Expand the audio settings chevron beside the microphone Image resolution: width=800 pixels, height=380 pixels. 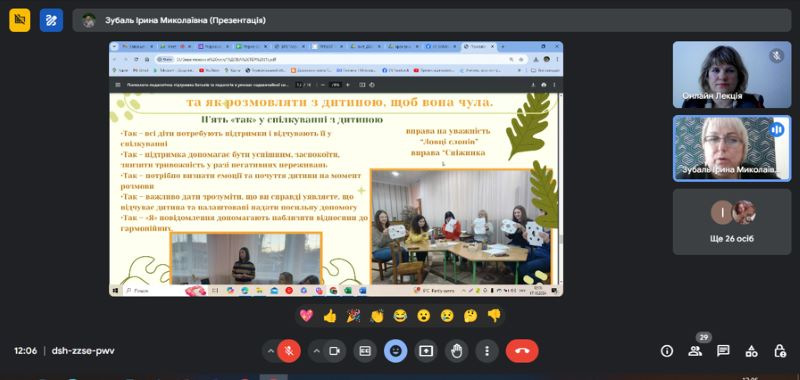[270, 351]
